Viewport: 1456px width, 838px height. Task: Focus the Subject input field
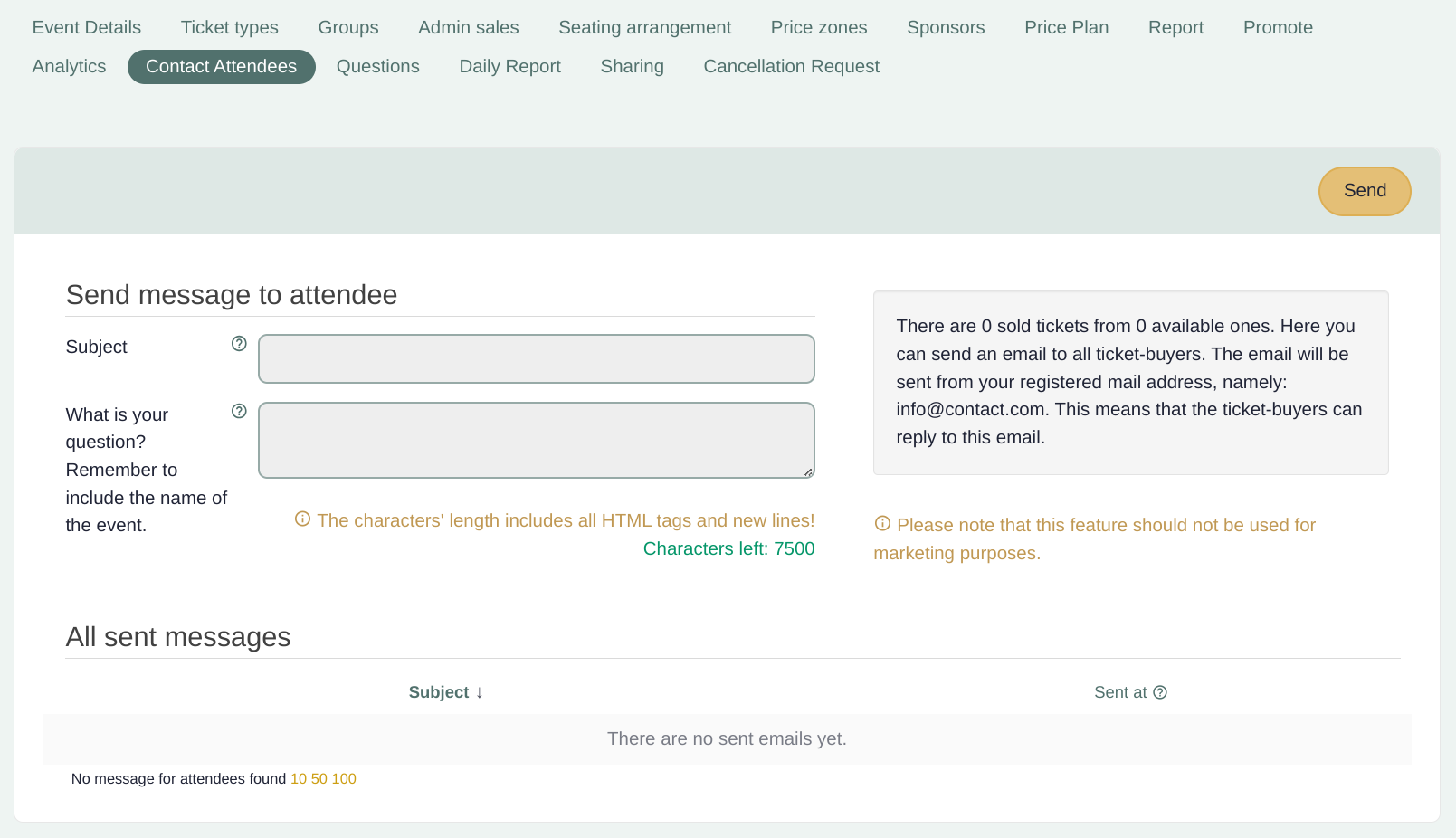click(x=537, y=358)
